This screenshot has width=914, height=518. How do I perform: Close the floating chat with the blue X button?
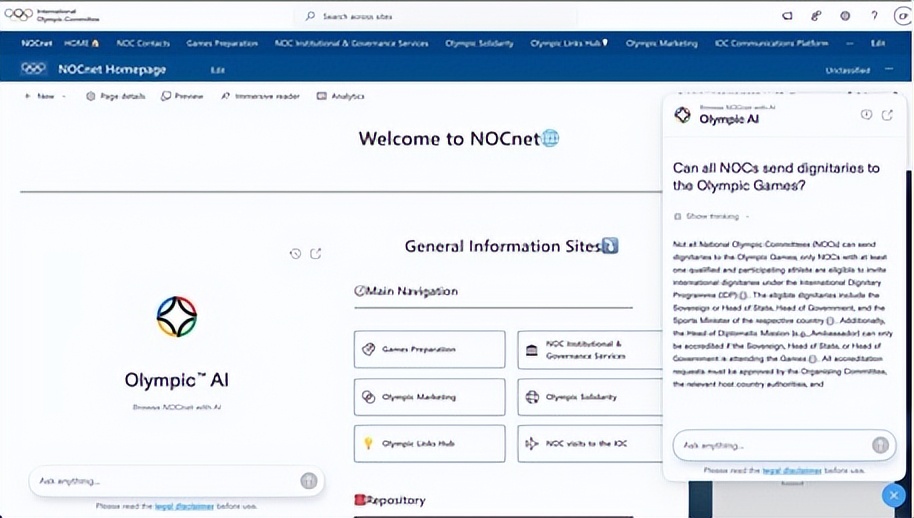pyautogui.click(x=892, y=495)
